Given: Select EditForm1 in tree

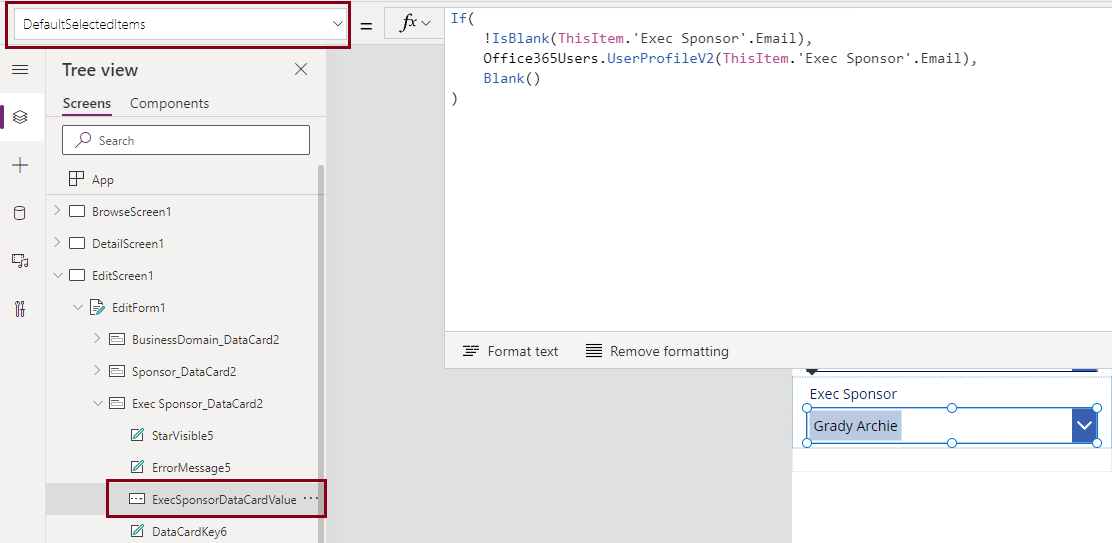Looking at the screenshot, I should [138, 308].
